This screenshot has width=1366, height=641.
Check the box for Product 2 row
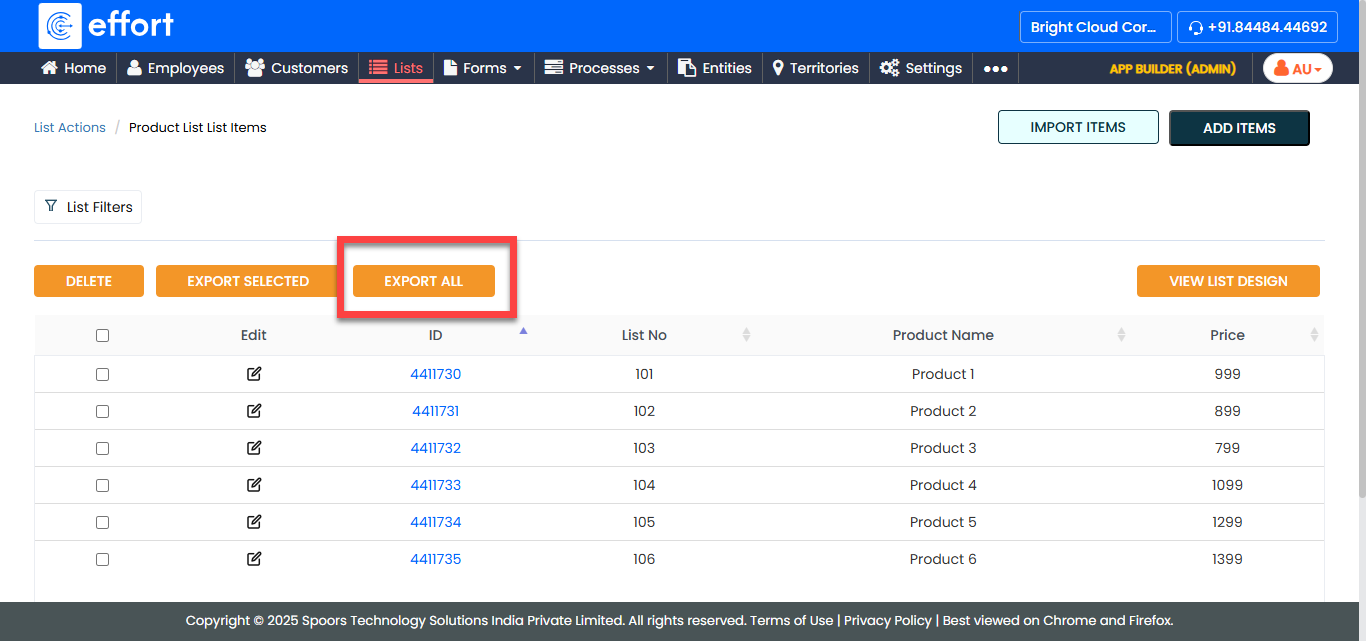coord(102,411)
